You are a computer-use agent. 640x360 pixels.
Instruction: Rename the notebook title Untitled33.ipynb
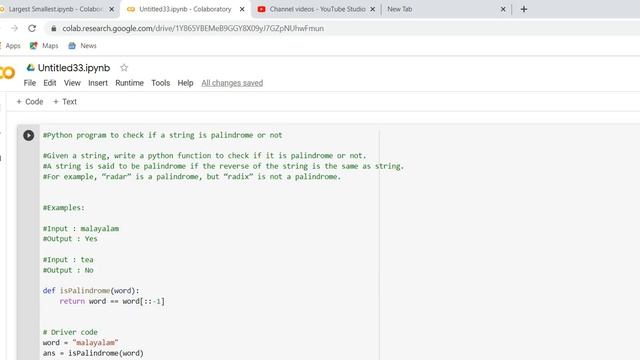point(74,68)
